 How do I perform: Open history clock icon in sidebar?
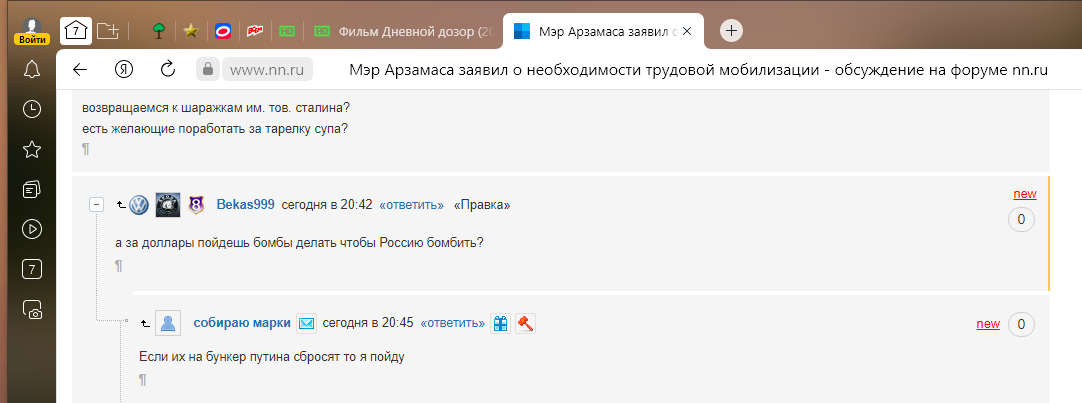(x=32, y=109)
